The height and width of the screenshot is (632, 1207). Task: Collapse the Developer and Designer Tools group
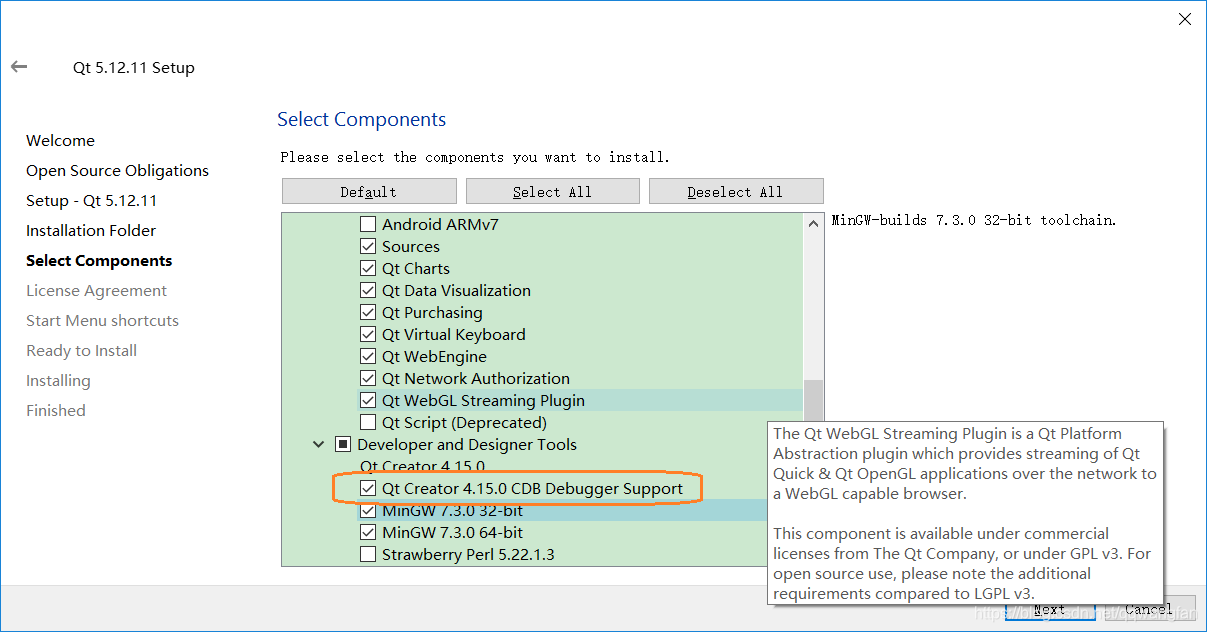tap(318, 444)
